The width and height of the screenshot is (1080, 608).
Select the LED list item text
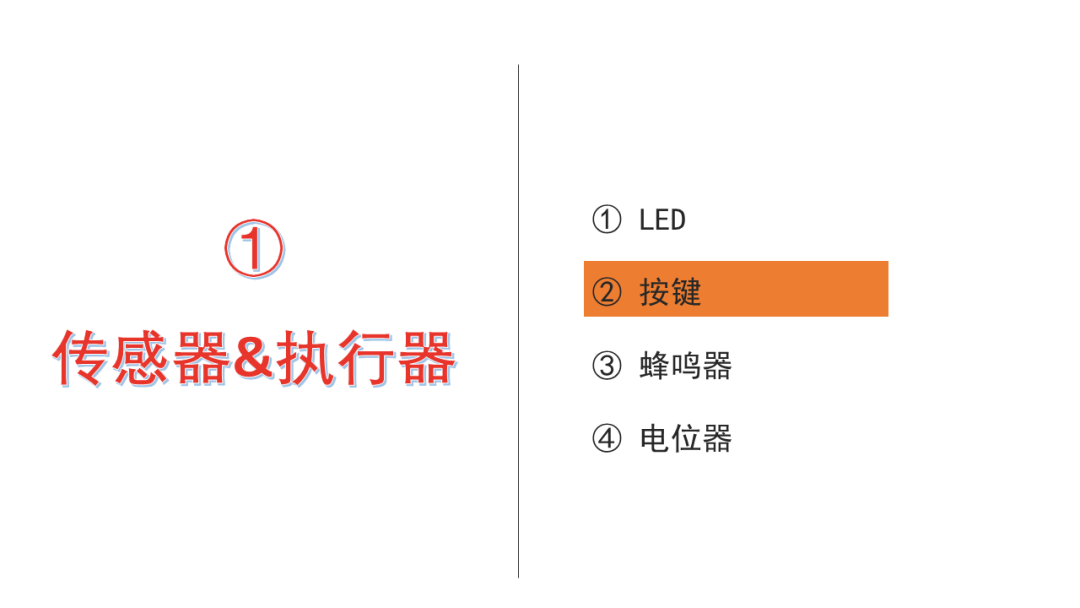click(663, 220)
